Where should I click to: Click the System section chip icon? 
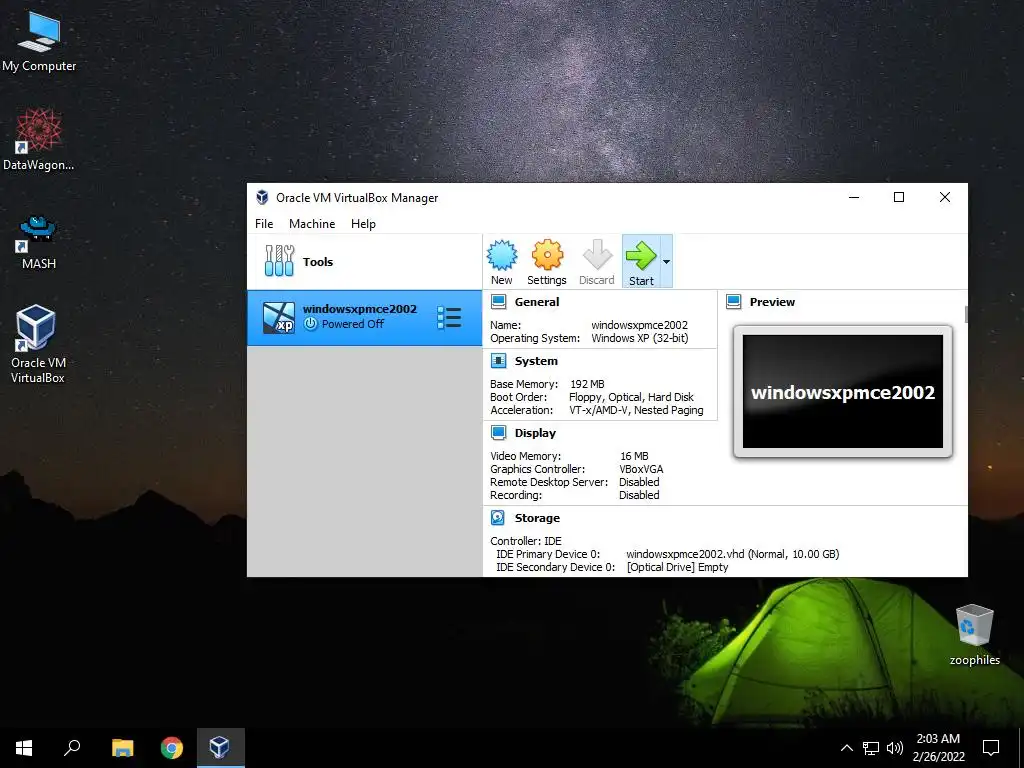pos(498,361)
